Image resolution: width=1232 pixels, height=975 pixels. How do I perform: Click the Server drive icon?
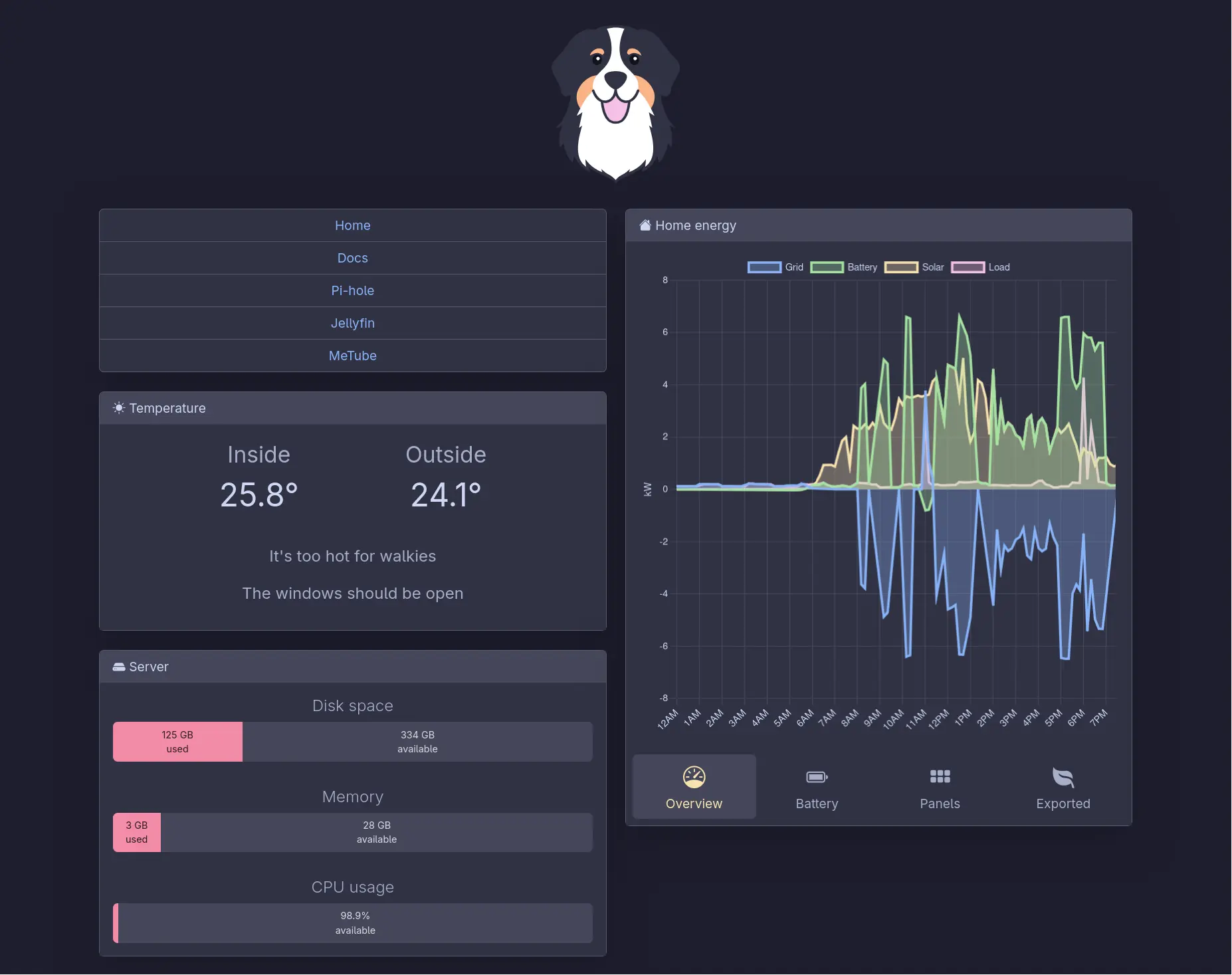click(119, 667)
